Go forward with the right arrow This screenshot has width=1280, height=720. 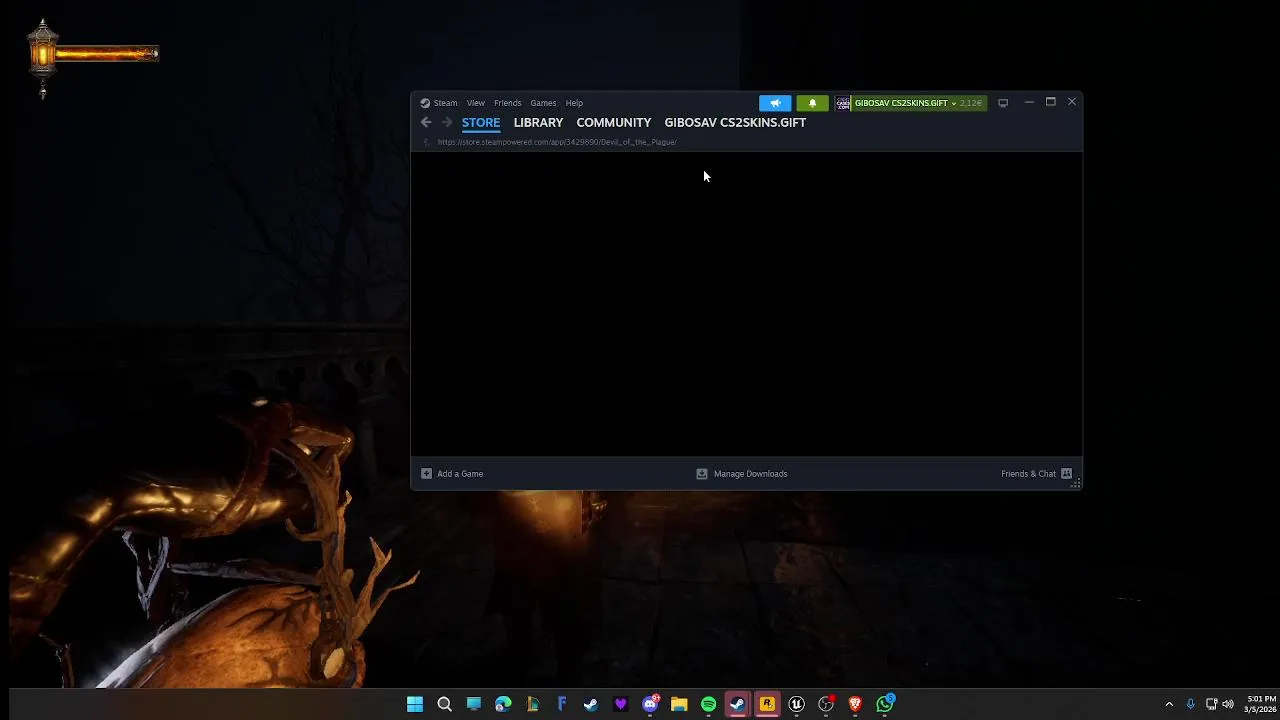[447, 122]
